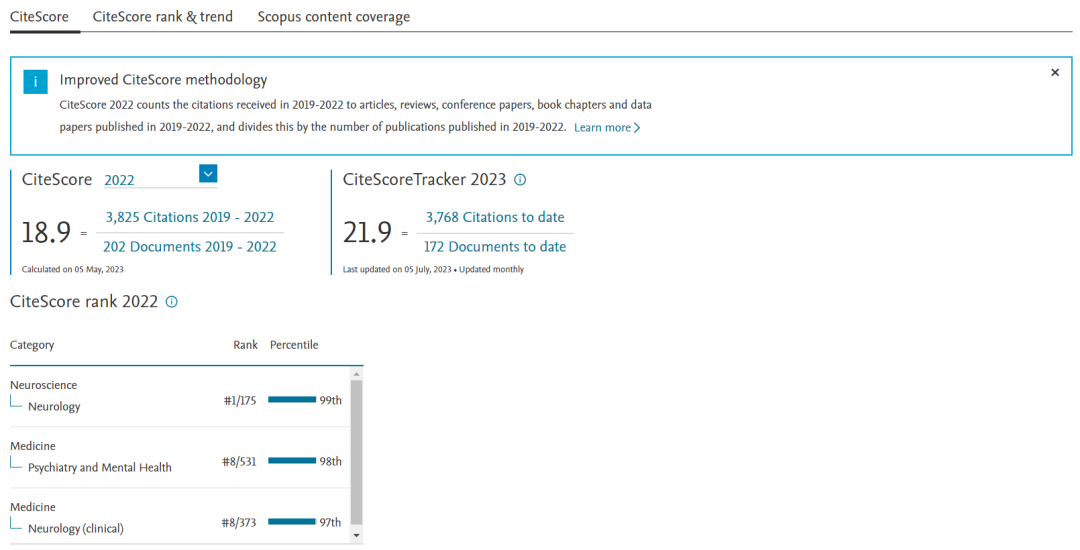
Task: Open 202 Documents 2019 - 2022 link
Action: pyautogui.click(x=189, y=246)
